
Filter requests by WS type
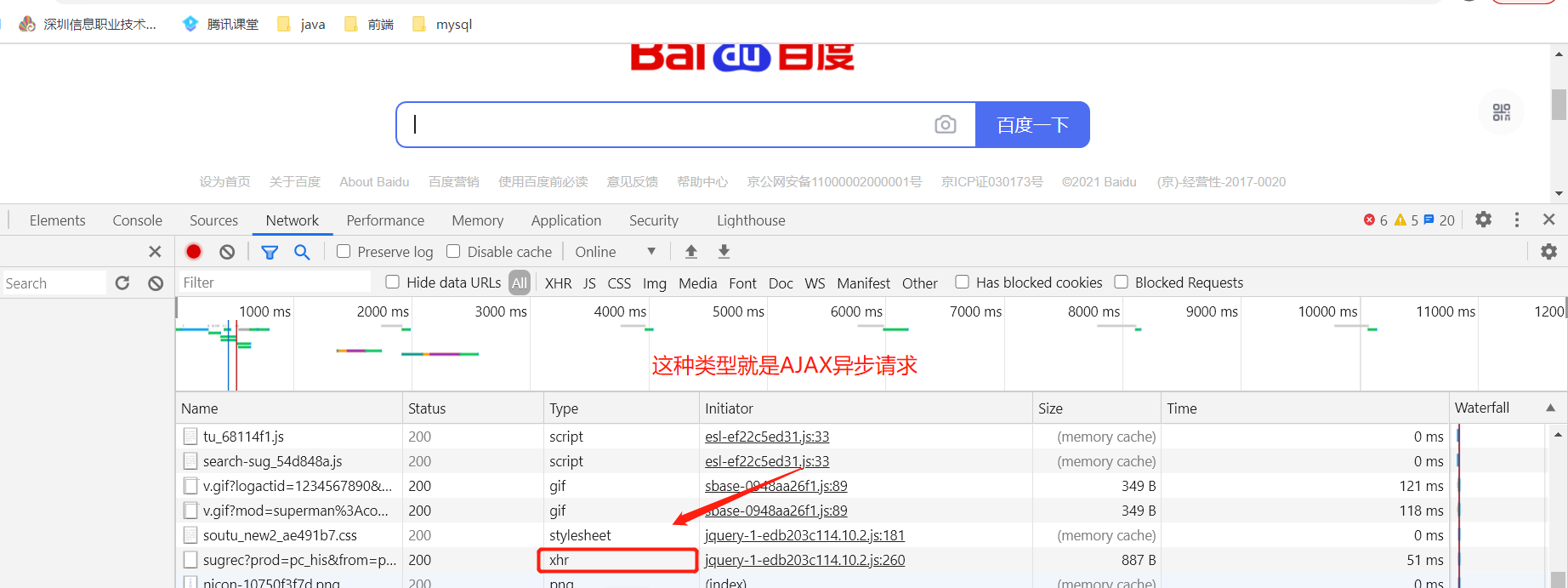(815, 283)
